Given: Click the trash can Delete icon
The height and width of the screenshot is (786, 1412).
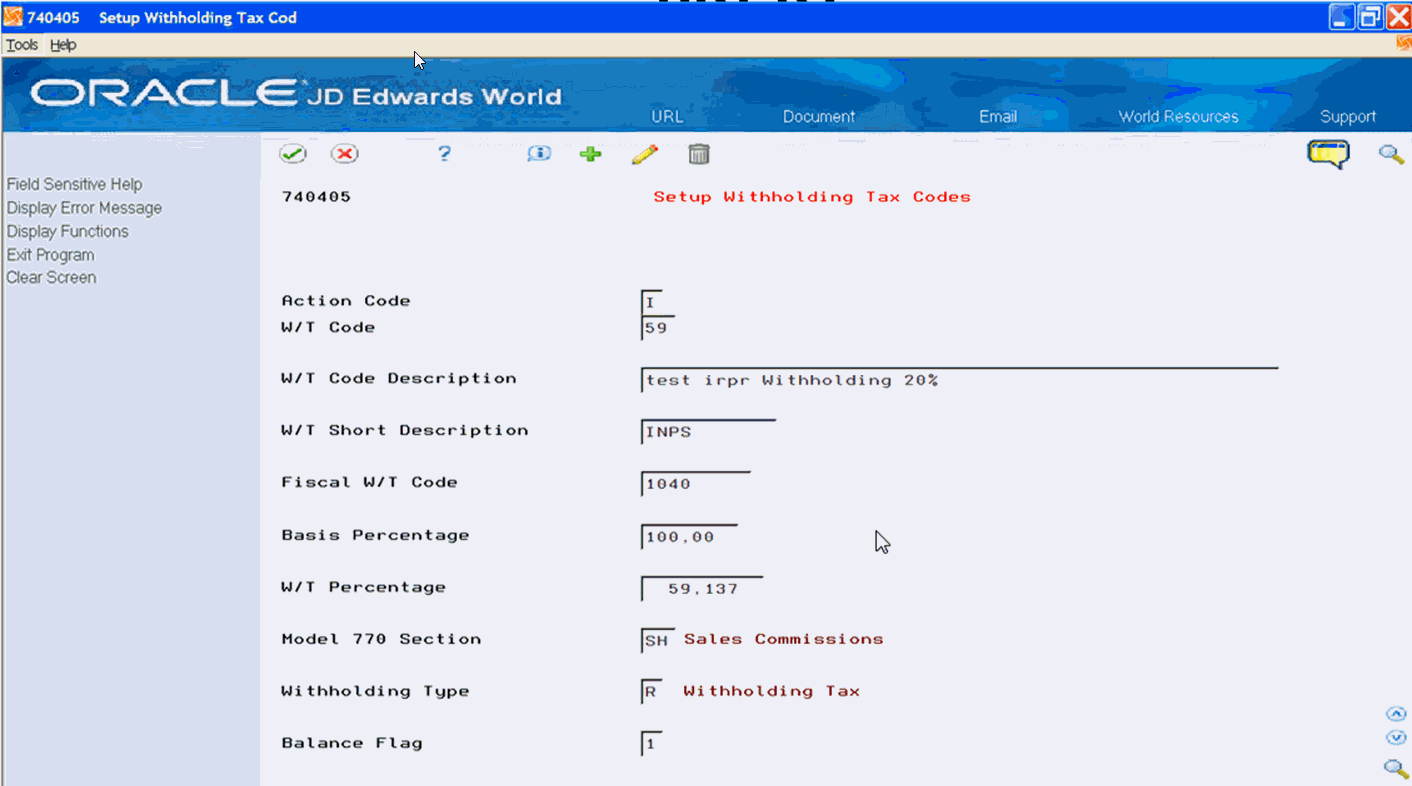Looking at the screenshot, I should (x=699, y=154).
